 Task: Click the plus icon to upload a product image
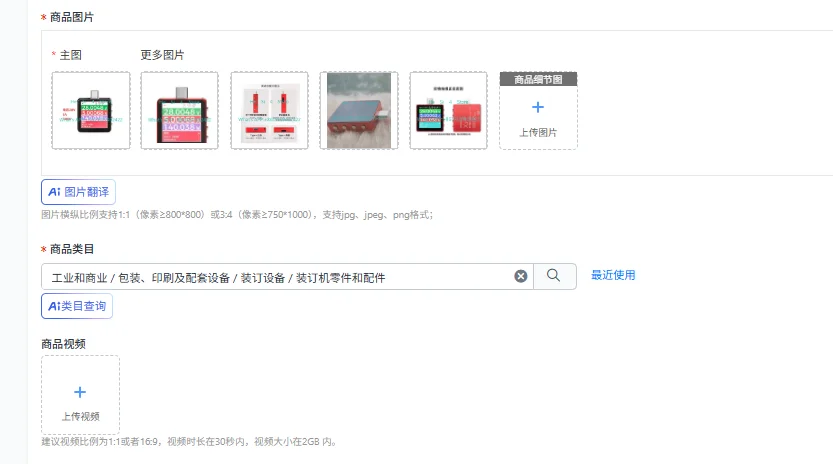538,107
